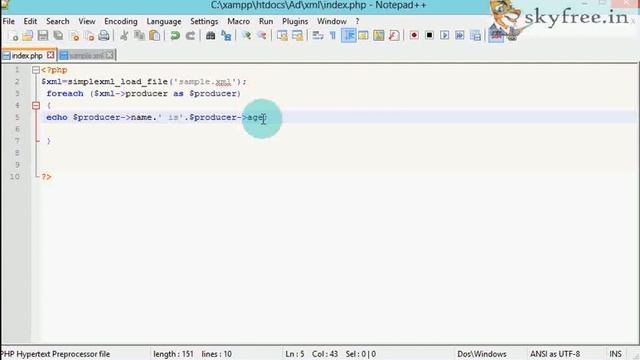
Task: Toggle synchronize horizontal scrolling
Action: pyautogui.click(x=298, y=36)
